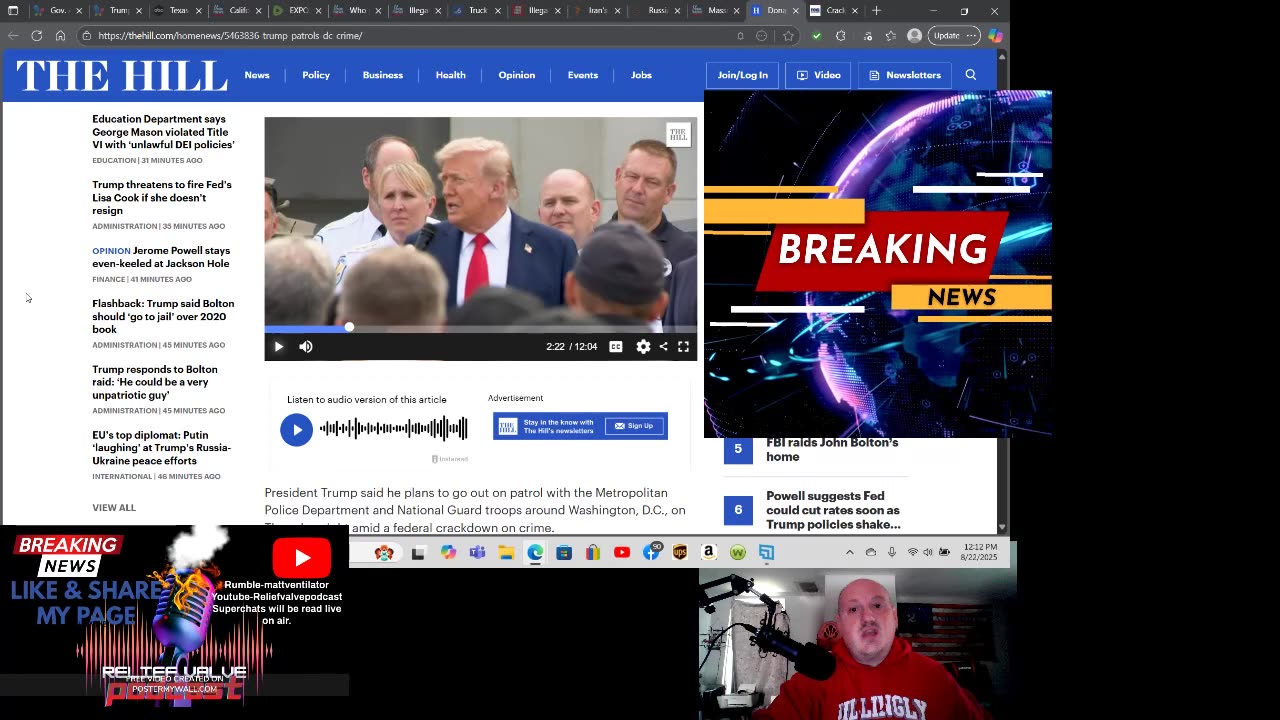Open Copilot in the browser toolbar
The height and width of the screenshot is (720, 1280).
click(x=995, y=36)
